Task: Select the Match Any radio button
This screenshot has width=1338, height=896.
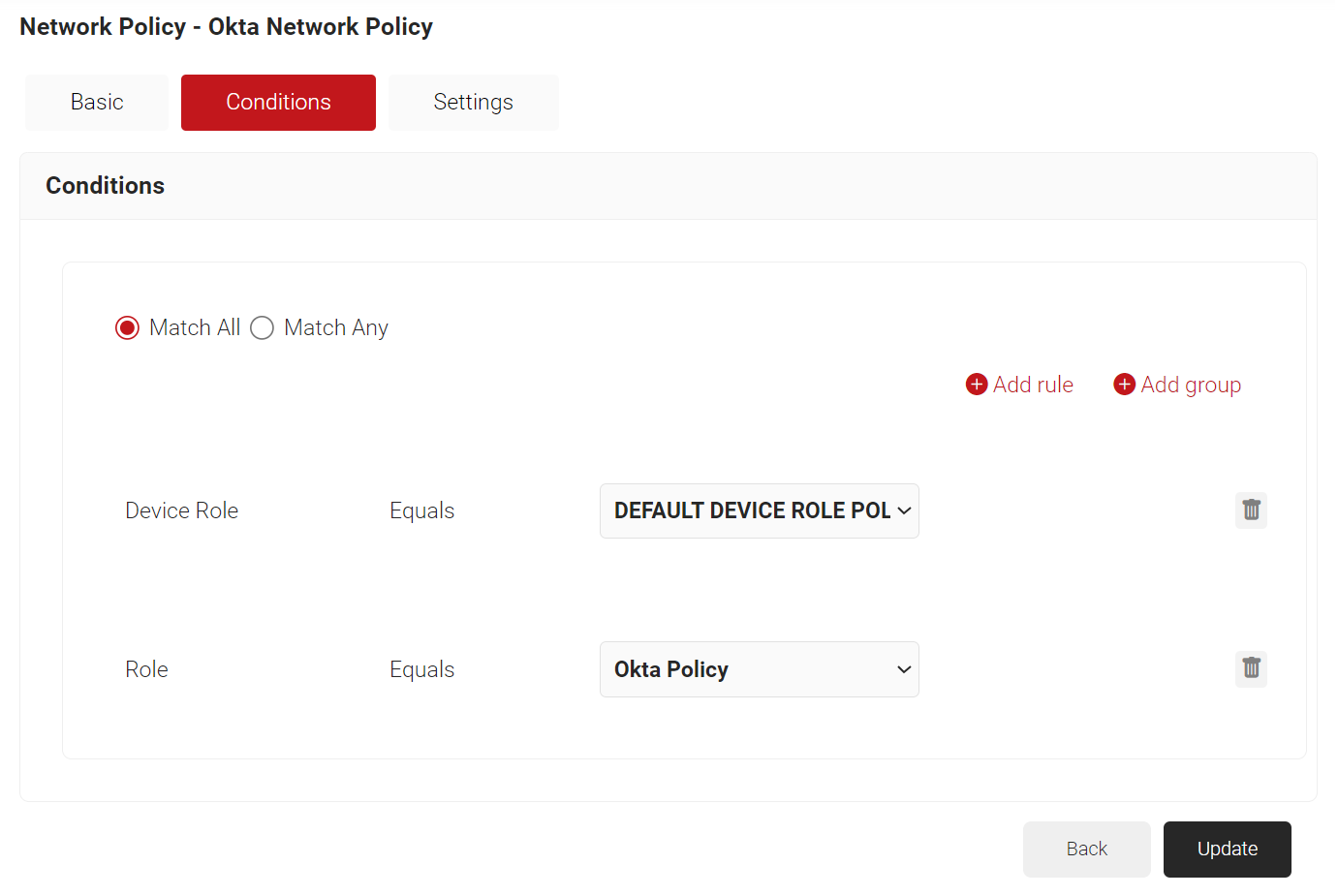Action: coord(262,328)
